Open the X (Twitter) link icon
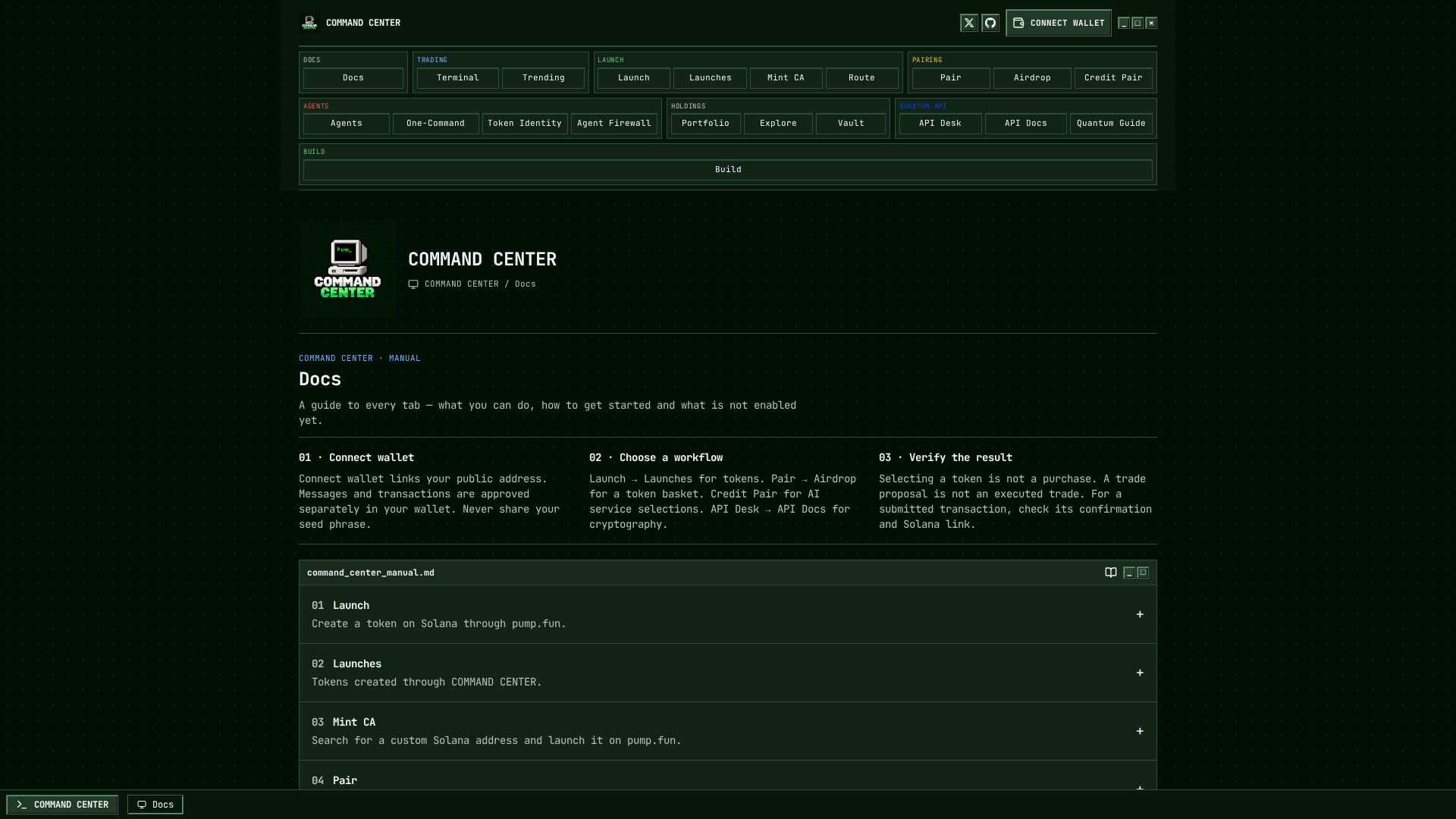Viewport: 1456px width, 819px height. tap(969, 23)
